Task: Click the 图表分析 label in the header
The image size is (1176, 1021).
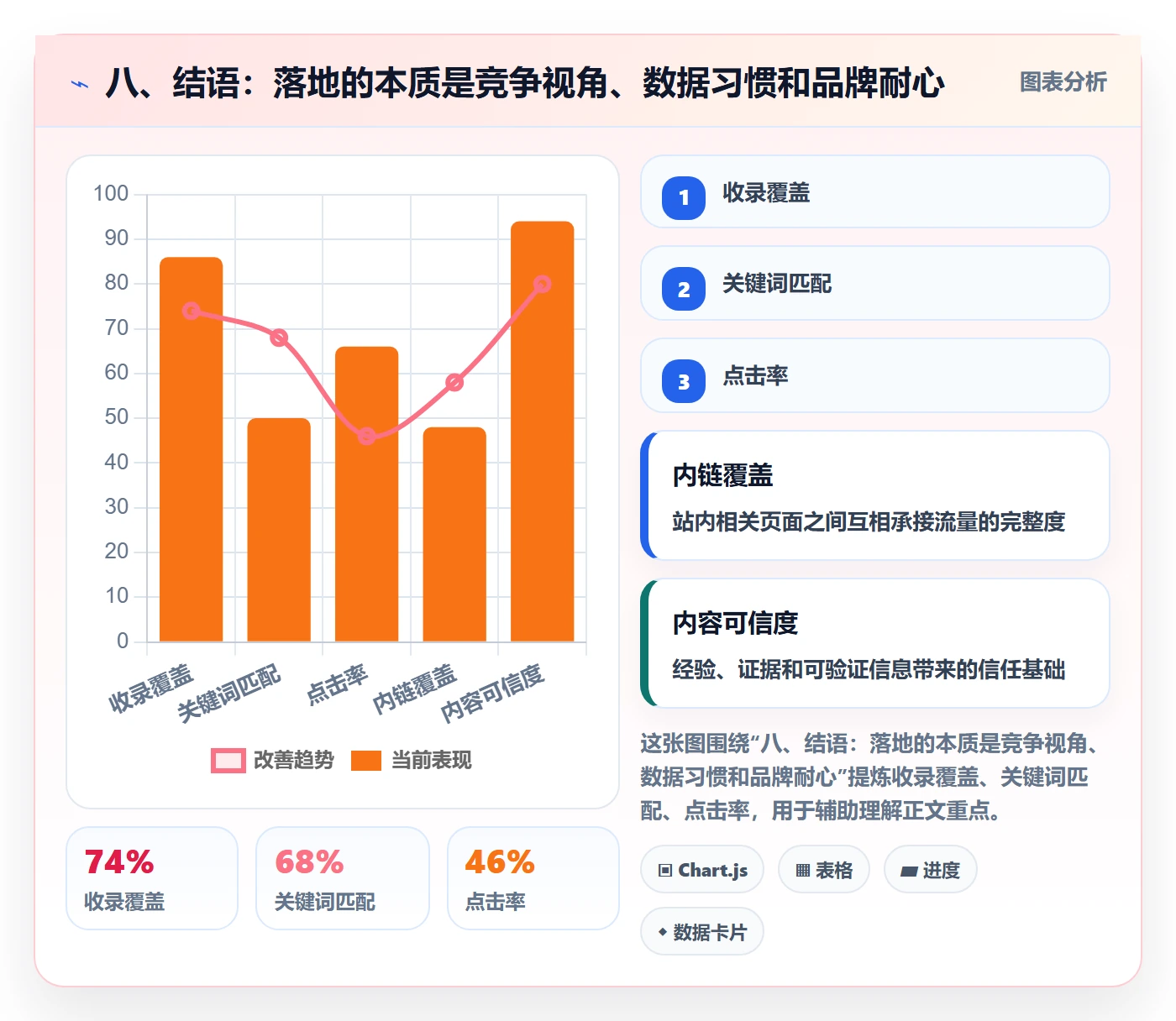Action: click(x=1063, y=82)
